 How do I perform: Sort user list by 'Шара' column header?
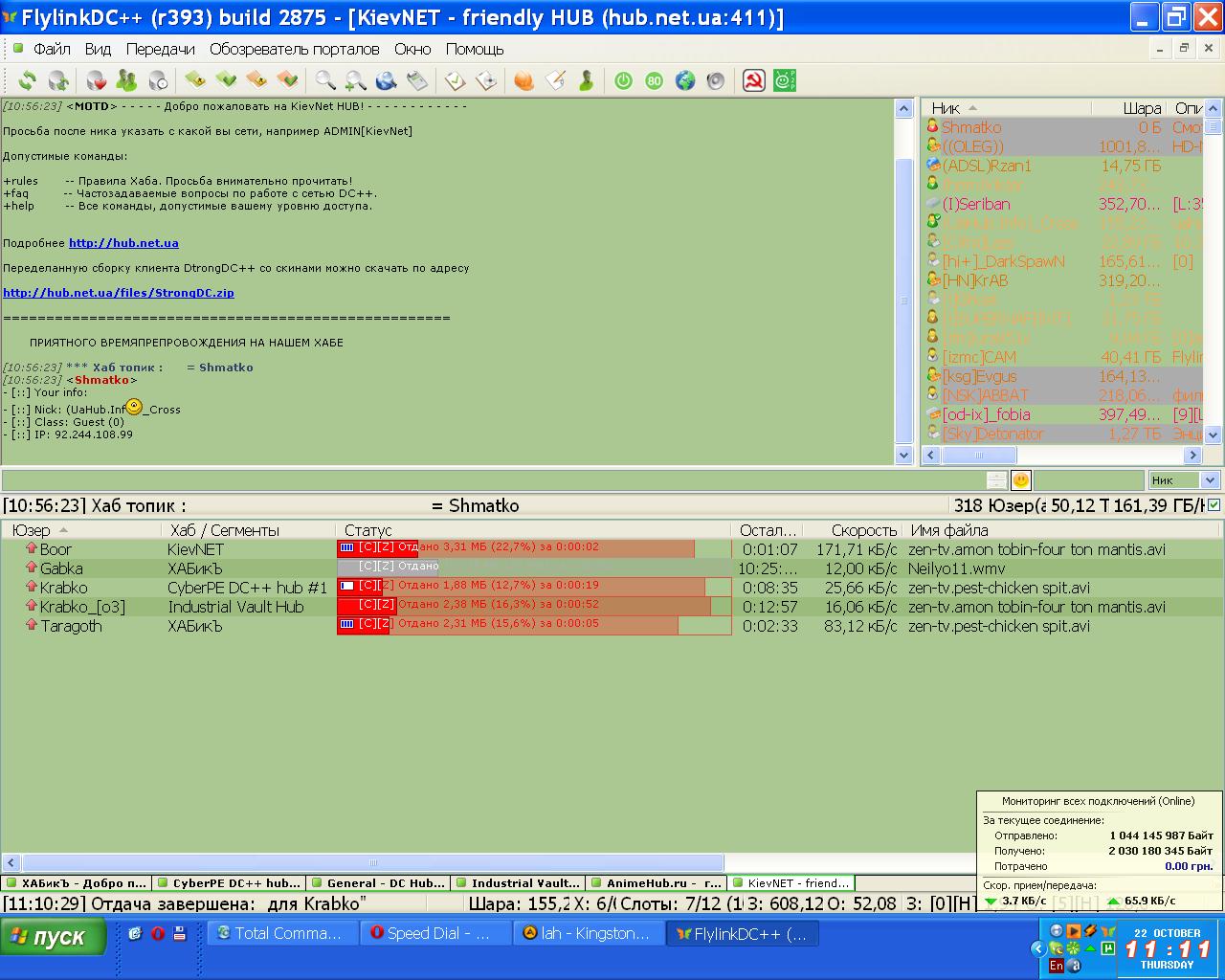(1141, 108)
